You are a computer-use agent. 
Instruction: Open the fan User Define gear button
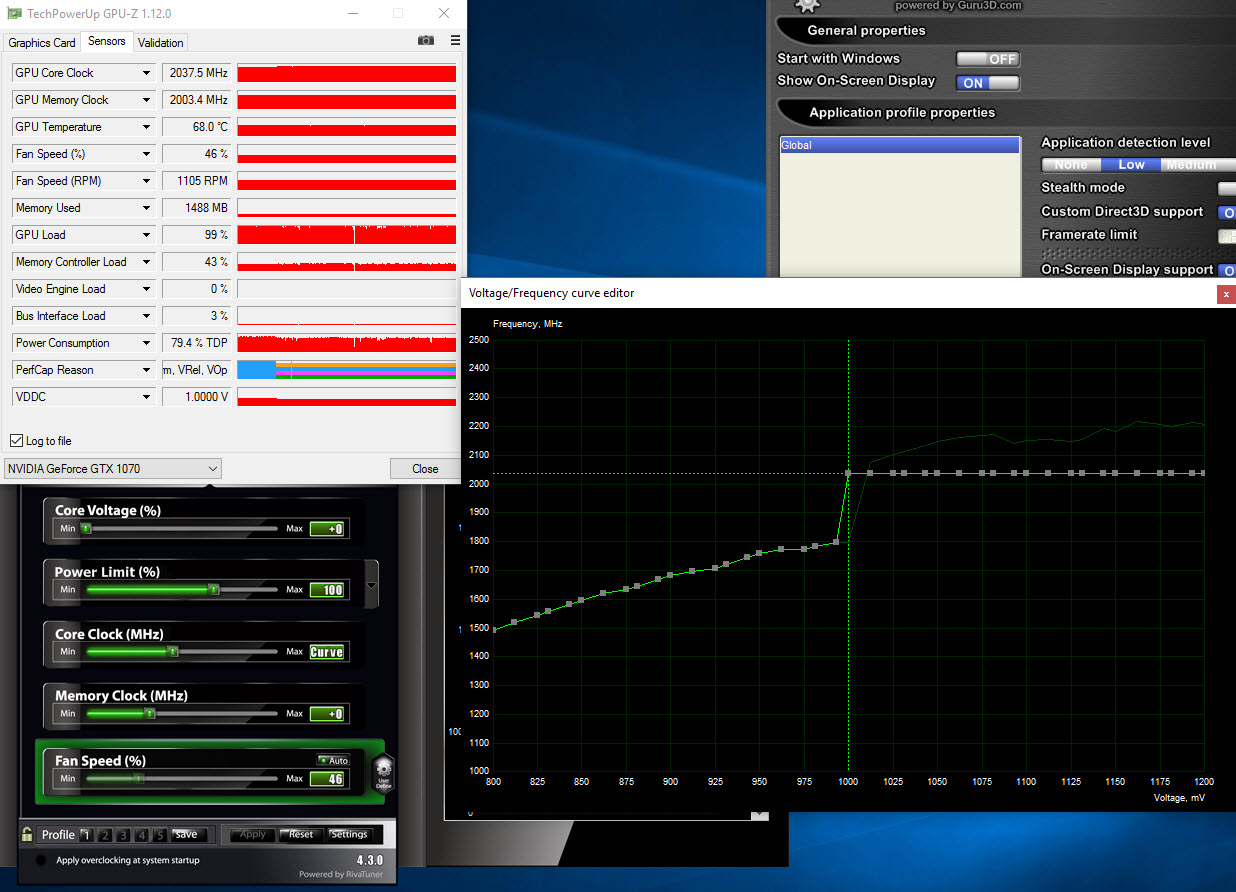(385, 773)
